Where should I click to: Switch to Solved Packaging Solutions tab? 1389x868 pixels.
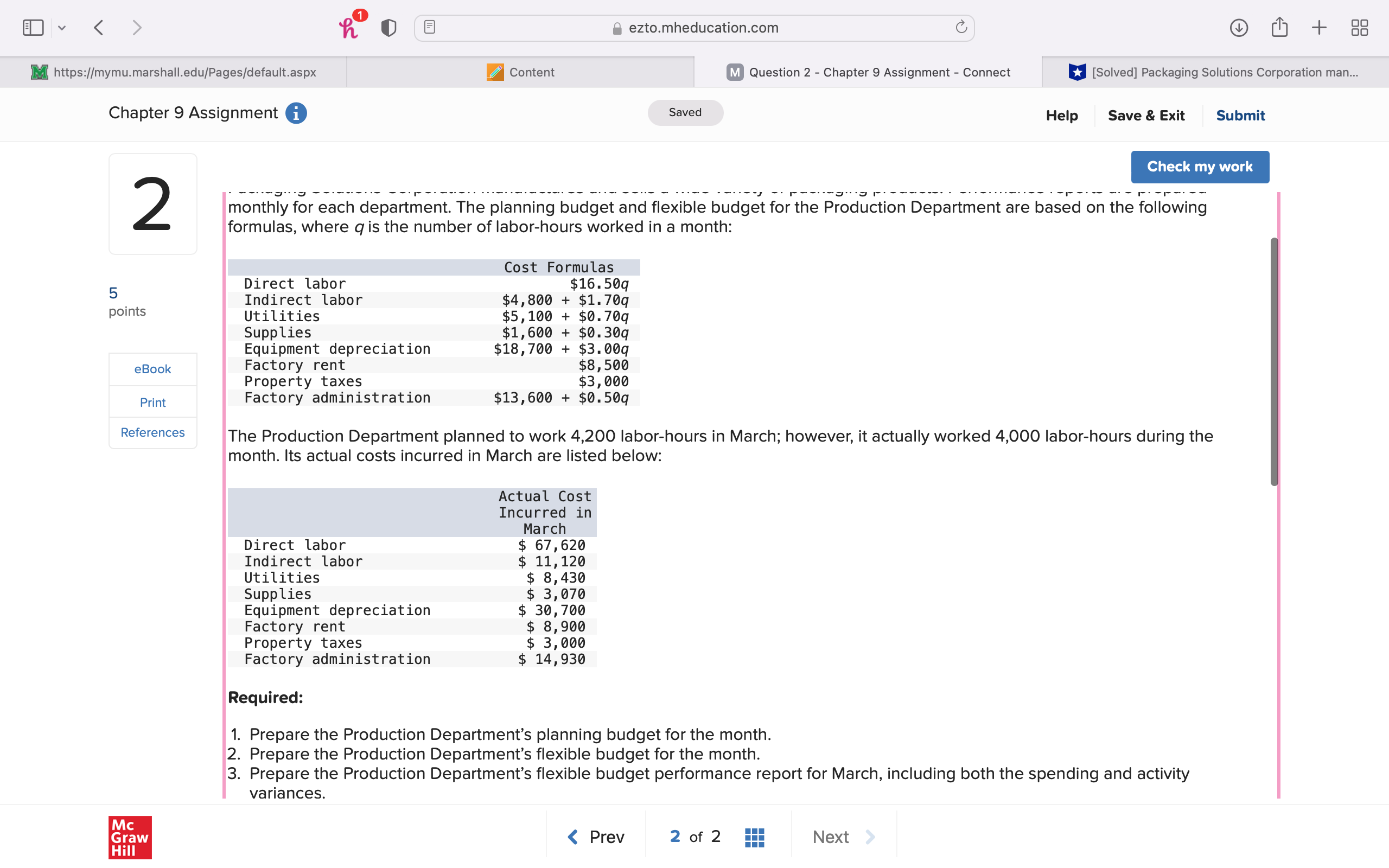pyautogui.click(x=1214, y=72)
